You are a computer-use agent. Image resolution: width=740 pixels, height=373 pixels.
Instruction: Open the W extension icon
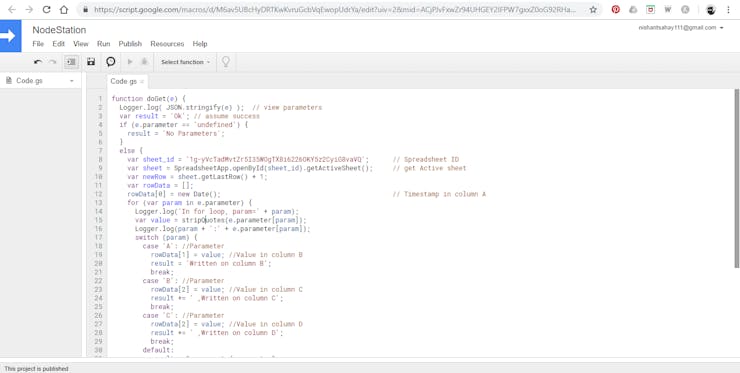point(668,9)
